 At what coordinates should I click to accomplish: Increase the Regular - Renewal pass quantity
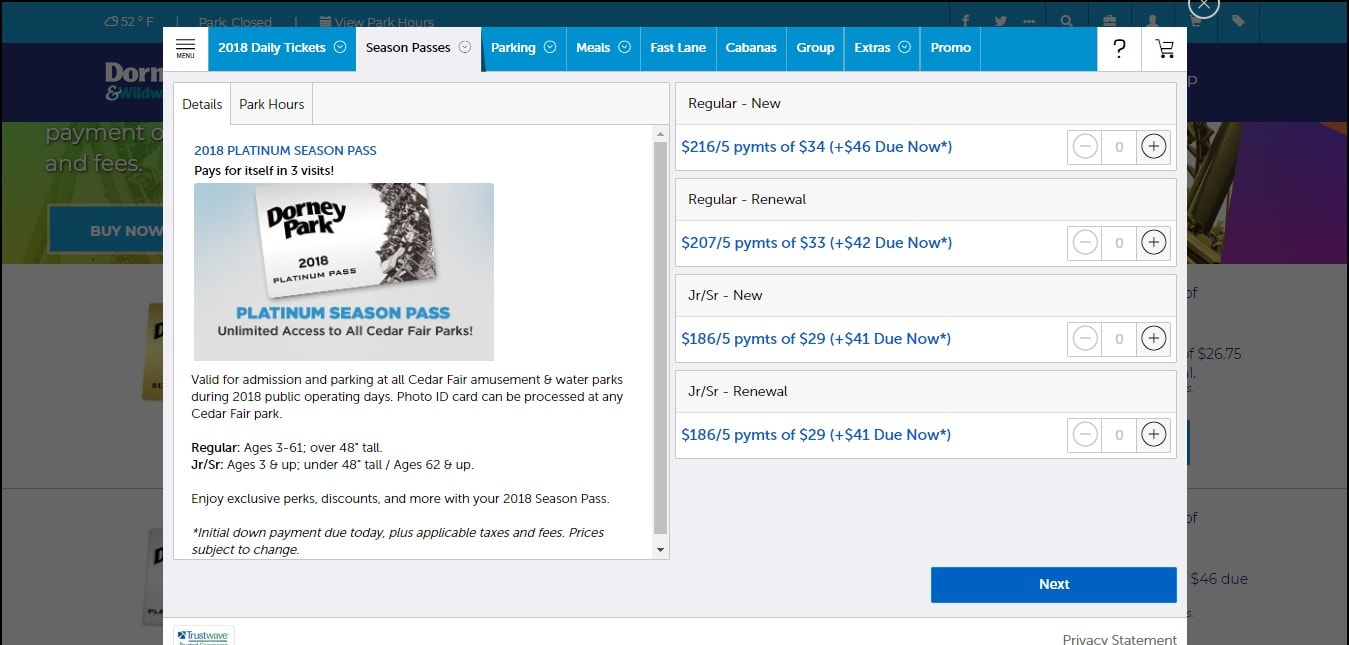[1153, 243]
